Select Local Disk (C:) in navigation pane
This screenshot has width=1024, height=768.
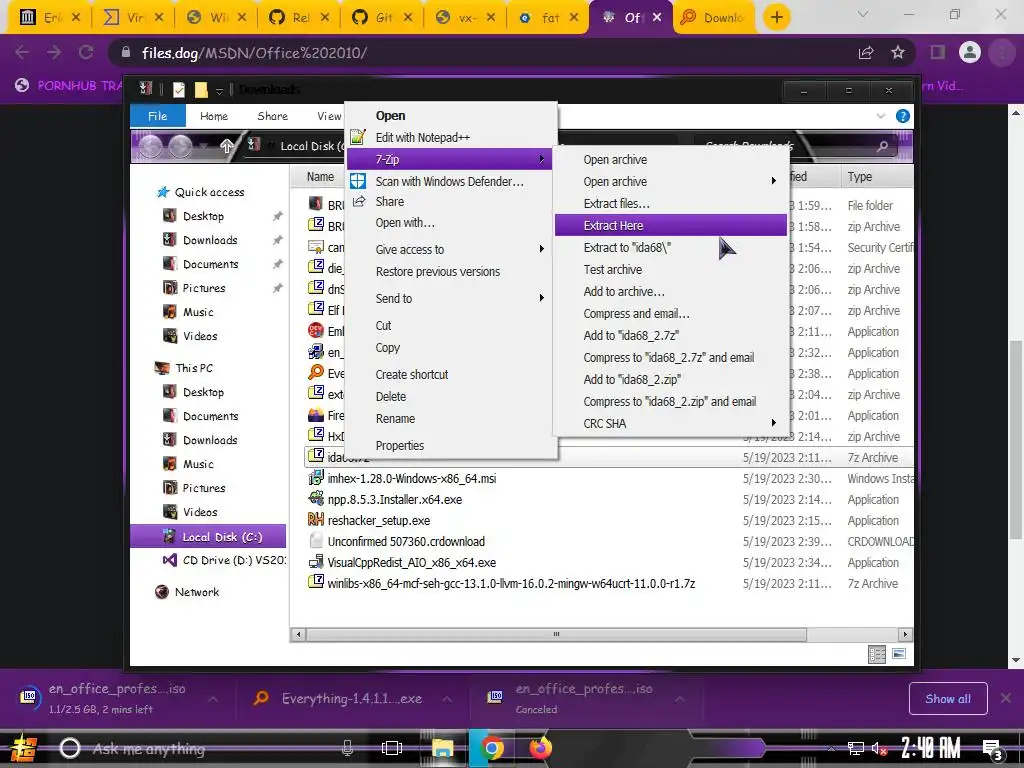(208, 537)
